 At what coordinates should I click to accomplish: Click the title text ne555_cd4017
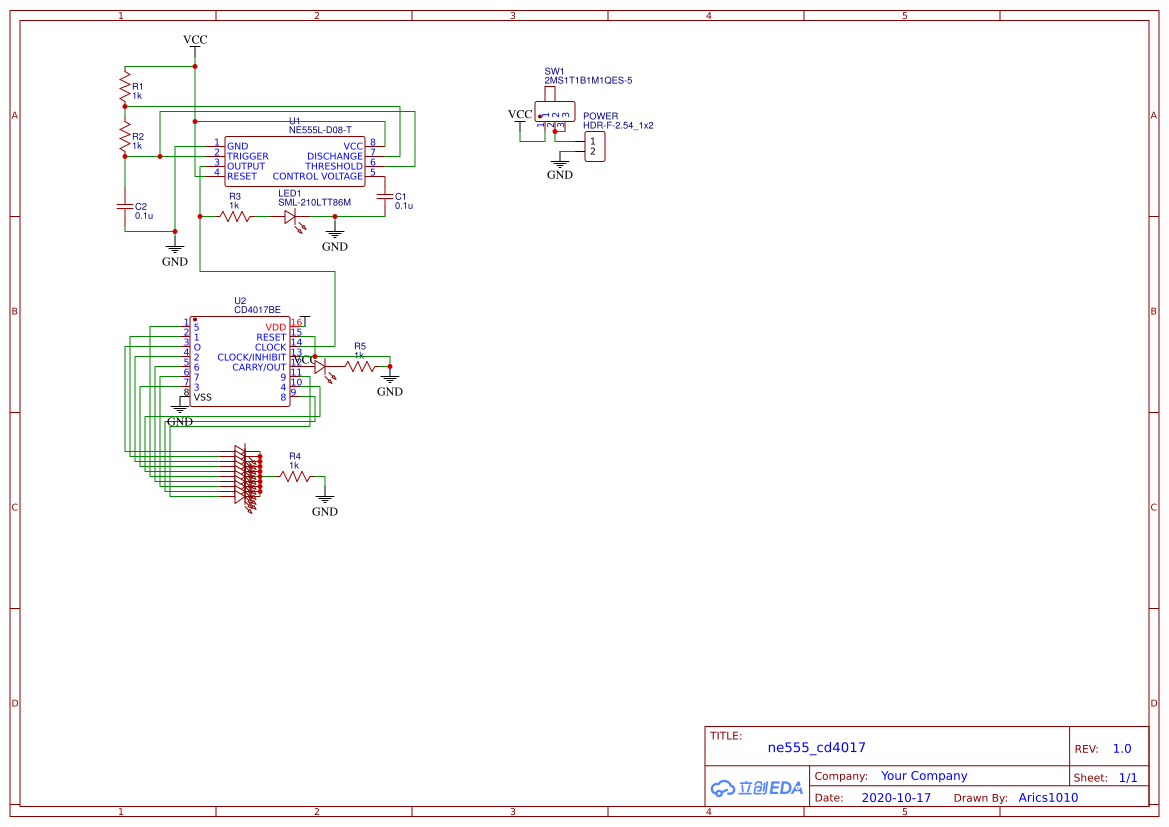816,747
